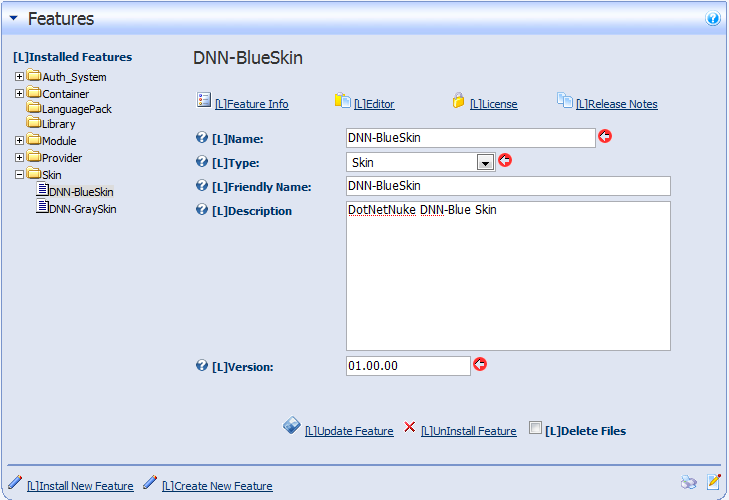Click the DNN-BlueSkin document icon
The height and width of the screenshot is (500, 729).
click(x=42, y=190)
